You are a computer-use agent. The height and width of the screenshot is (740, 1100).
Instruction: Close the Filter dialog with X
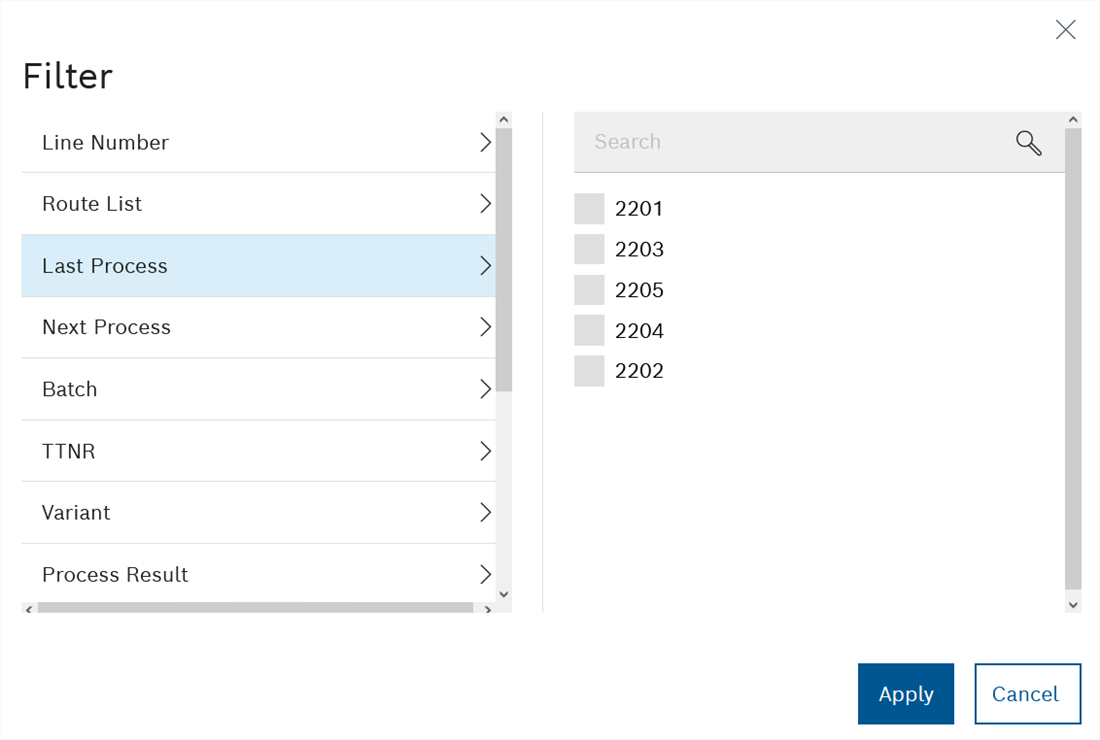tap(1066, 30)
